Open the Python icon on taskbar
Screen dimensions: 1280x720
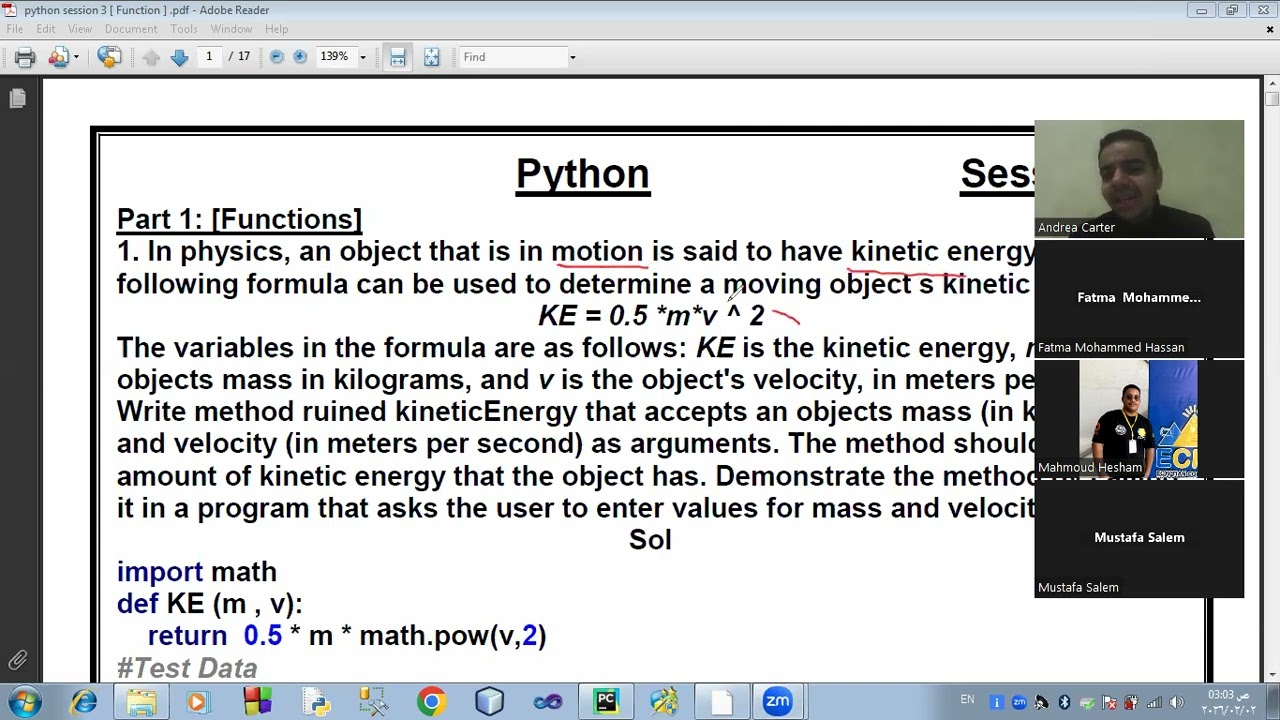pyautogui.click(x=317, y=702)
